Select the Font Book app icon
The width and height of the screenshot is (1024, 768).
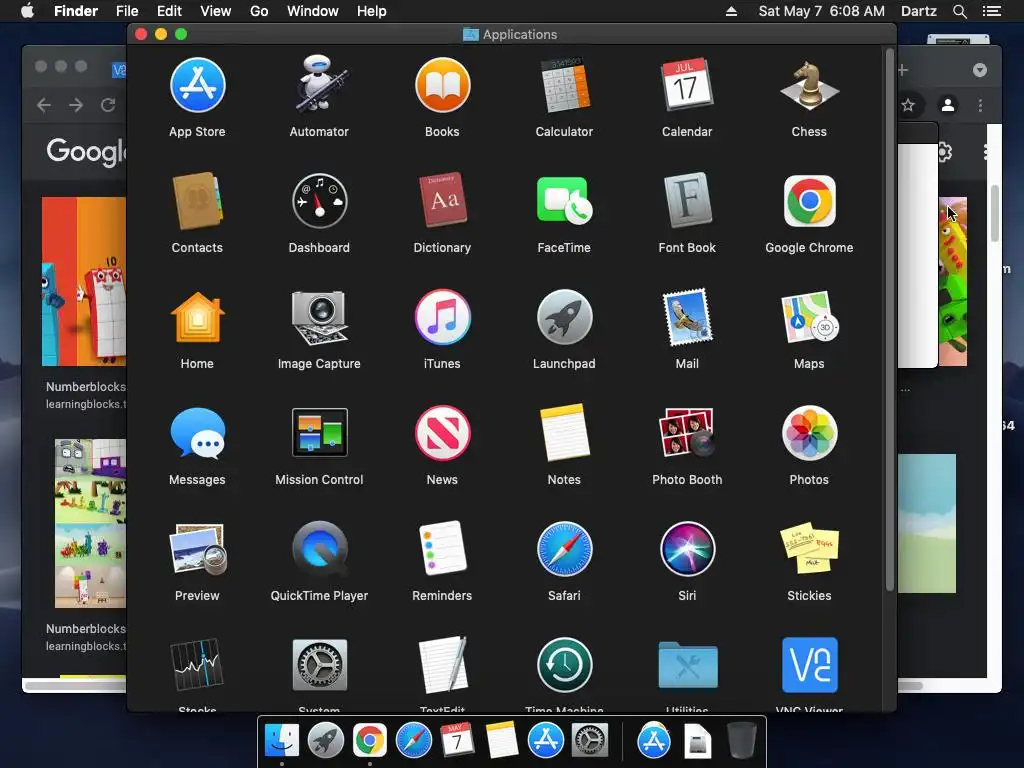[687, 200]
